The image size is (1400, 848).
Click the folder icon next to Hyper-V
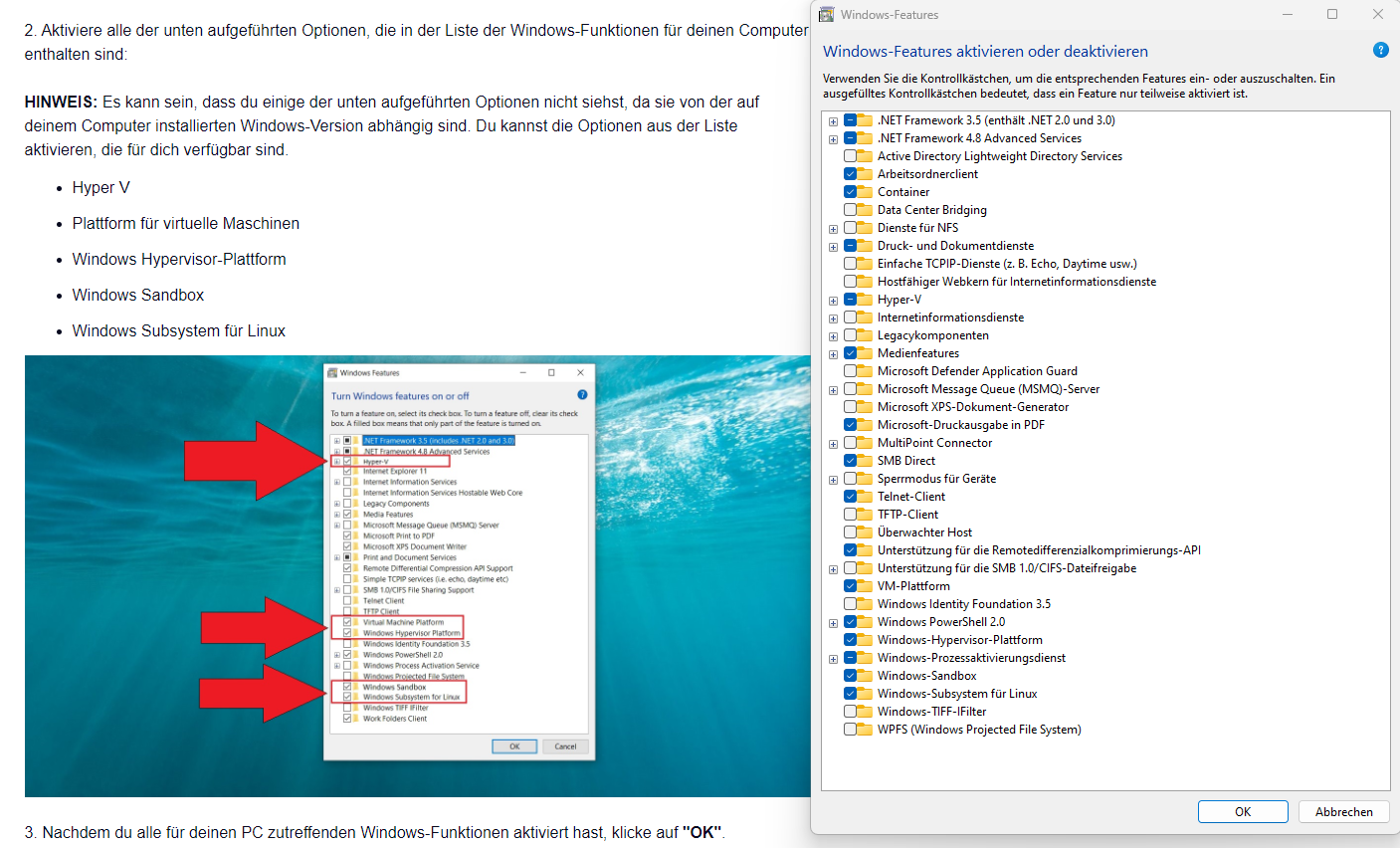point(866,300)
